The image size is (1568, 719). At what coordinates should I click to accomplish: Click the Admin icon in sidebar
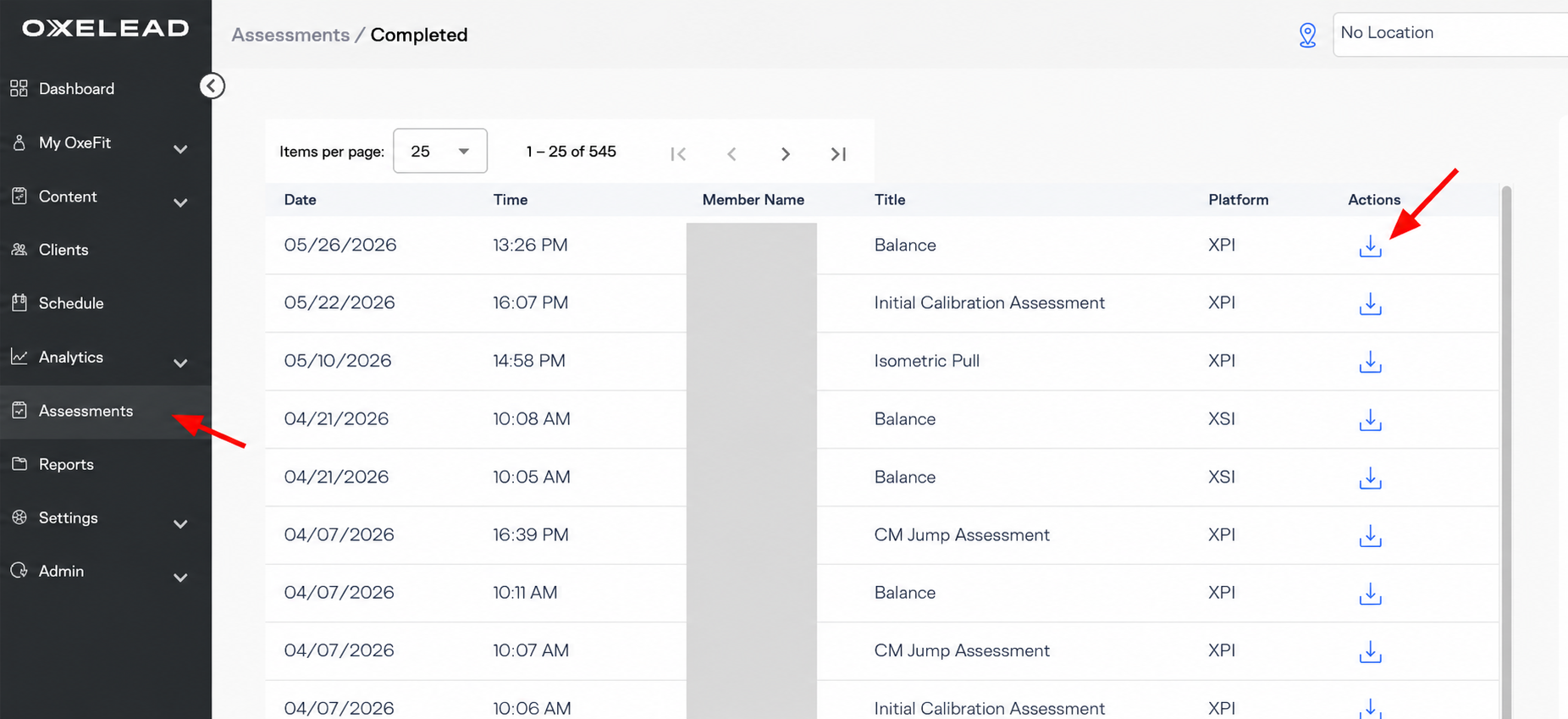[19, 570]
